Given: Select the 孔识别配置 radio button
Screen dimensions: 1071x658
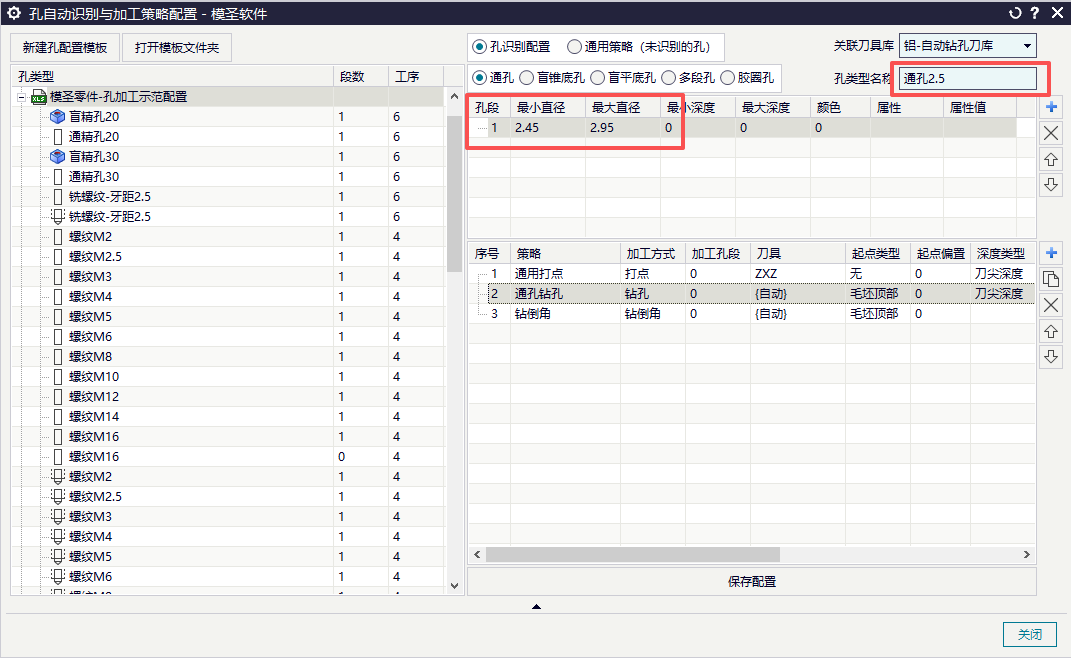Looking at the screenshot, I should click(x=479, y=46).
